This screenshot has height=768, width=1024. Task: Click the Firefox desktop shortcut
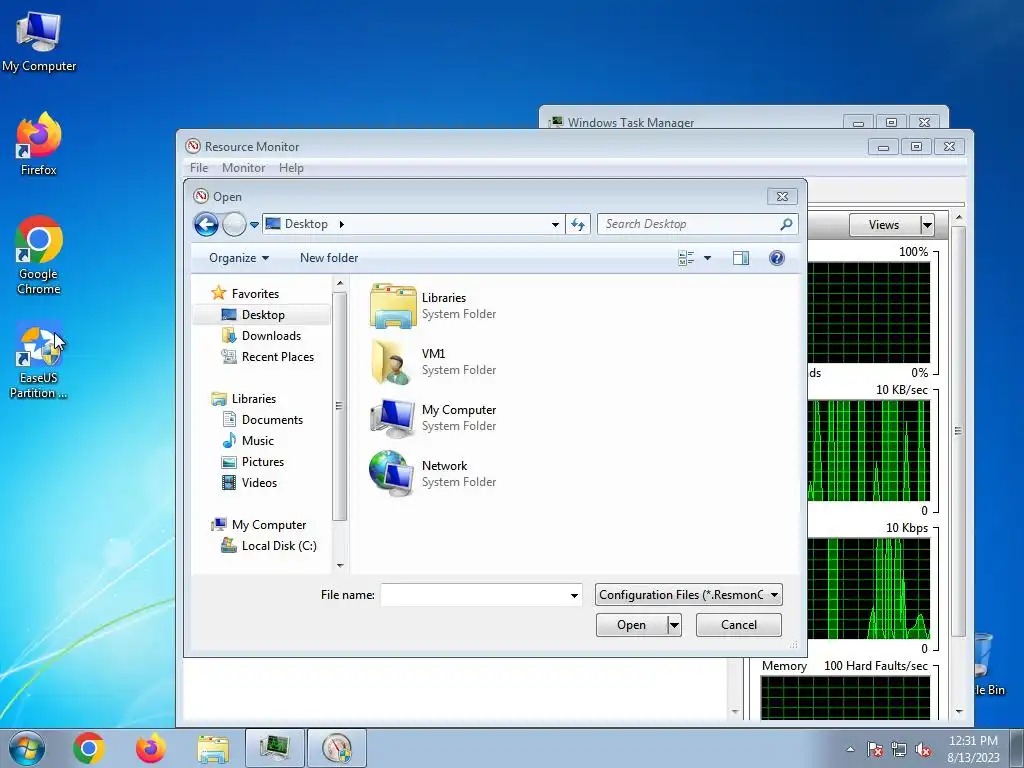pos(39,144)
